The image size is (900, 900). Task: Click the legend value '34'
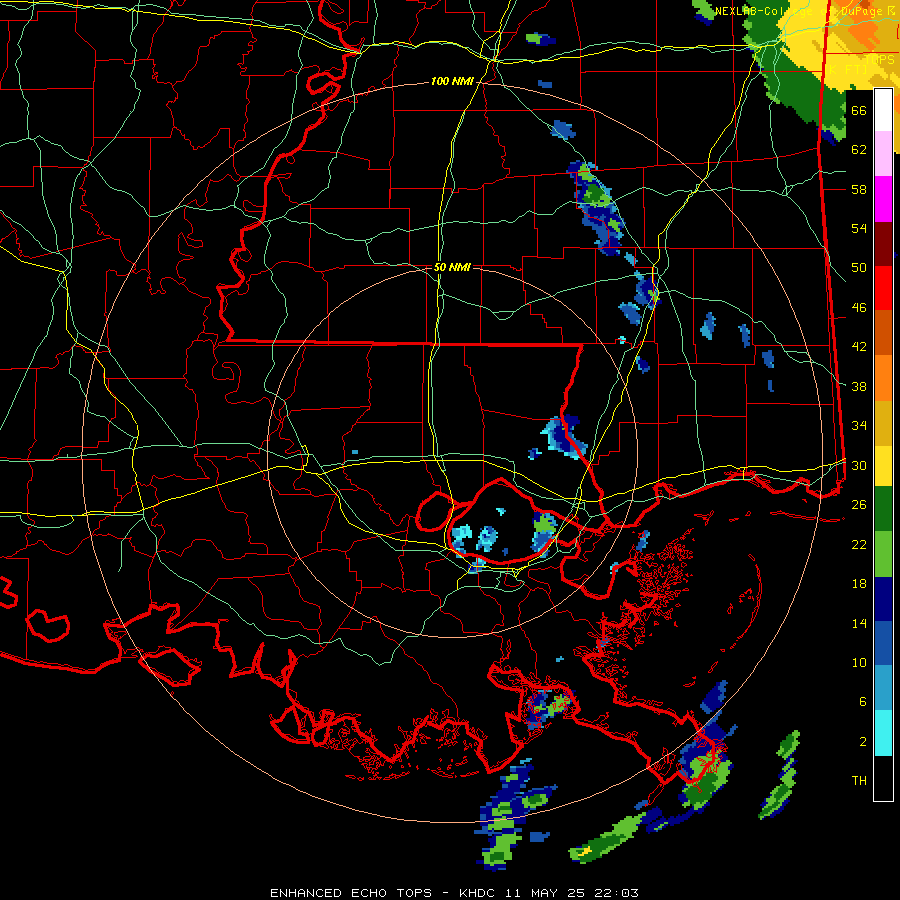(859, 426)
